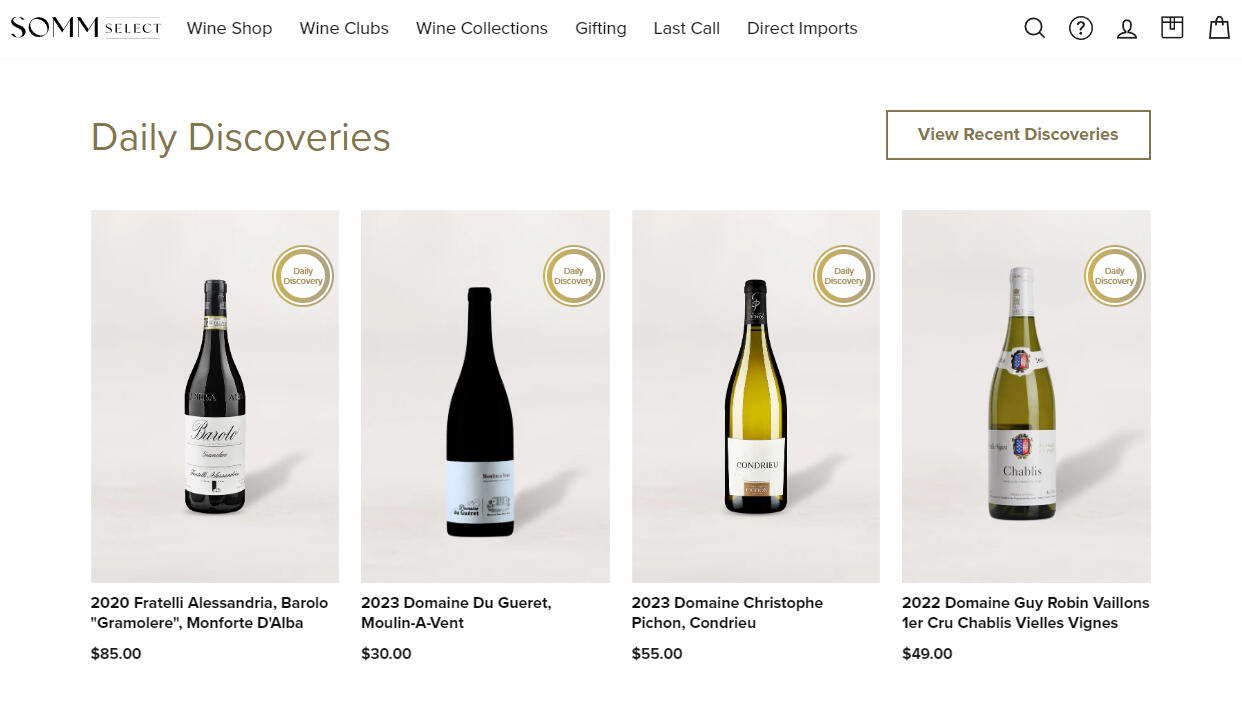1242x717 pixels.
Task: Click Daily Discovery badge on Barolo bottle
Action: pyautogui.click(x=303, y=276)
